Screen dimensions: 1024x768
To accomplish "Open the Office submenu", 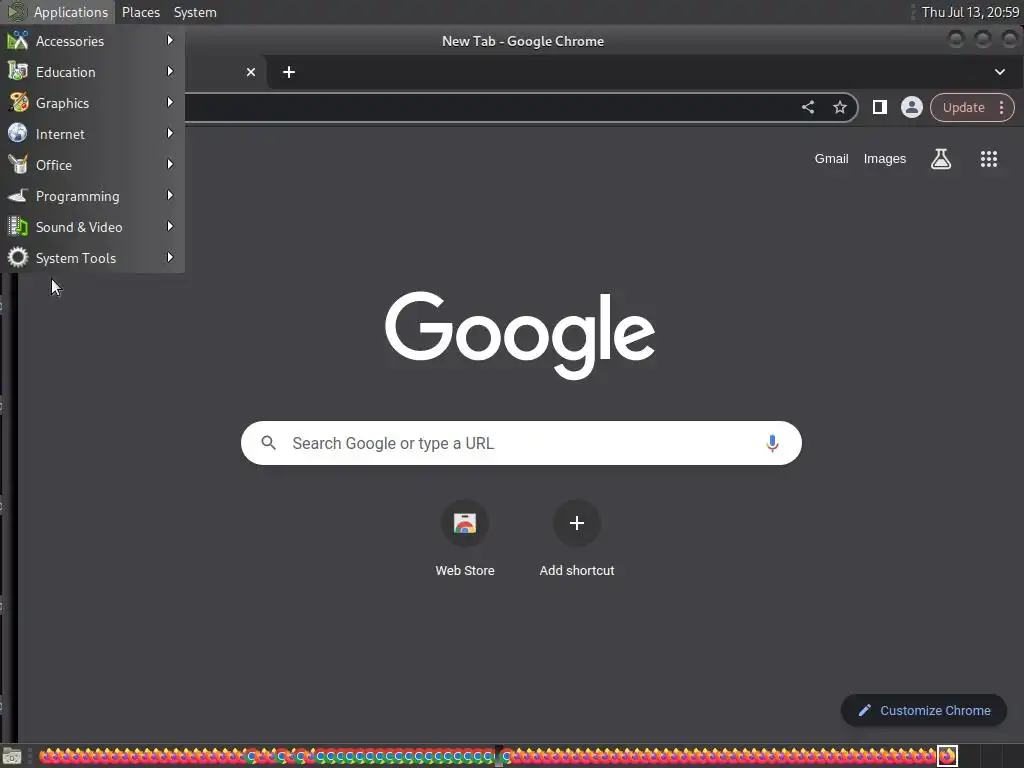I will click(x=92, y=165).
